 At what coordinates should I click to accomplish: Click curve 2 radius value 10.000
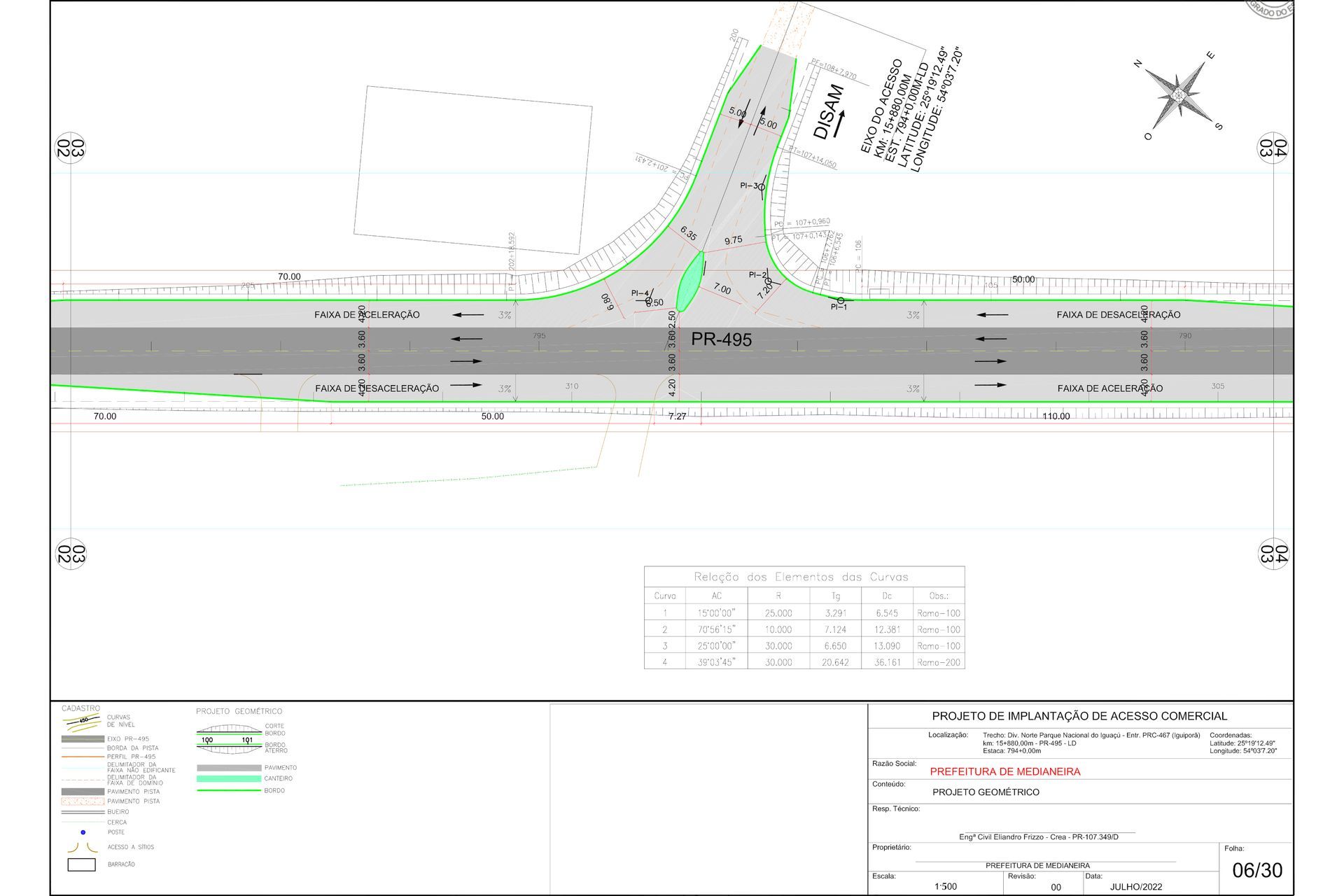click(778, 629)
